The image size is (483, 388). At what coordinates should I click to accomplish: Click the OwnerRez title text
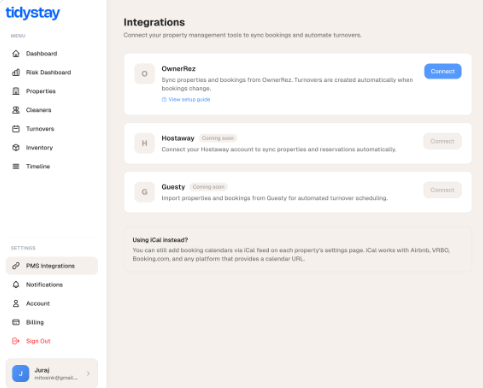tap(178, 69)
